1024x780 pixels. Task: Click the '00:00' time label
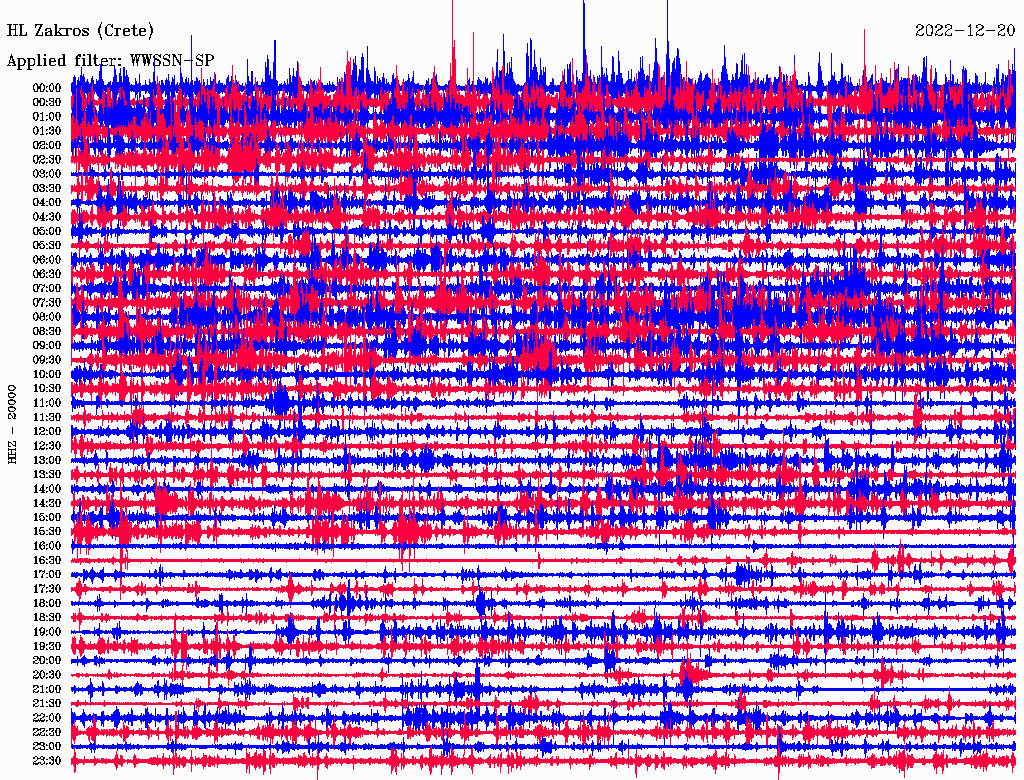(x=47, y=88)
